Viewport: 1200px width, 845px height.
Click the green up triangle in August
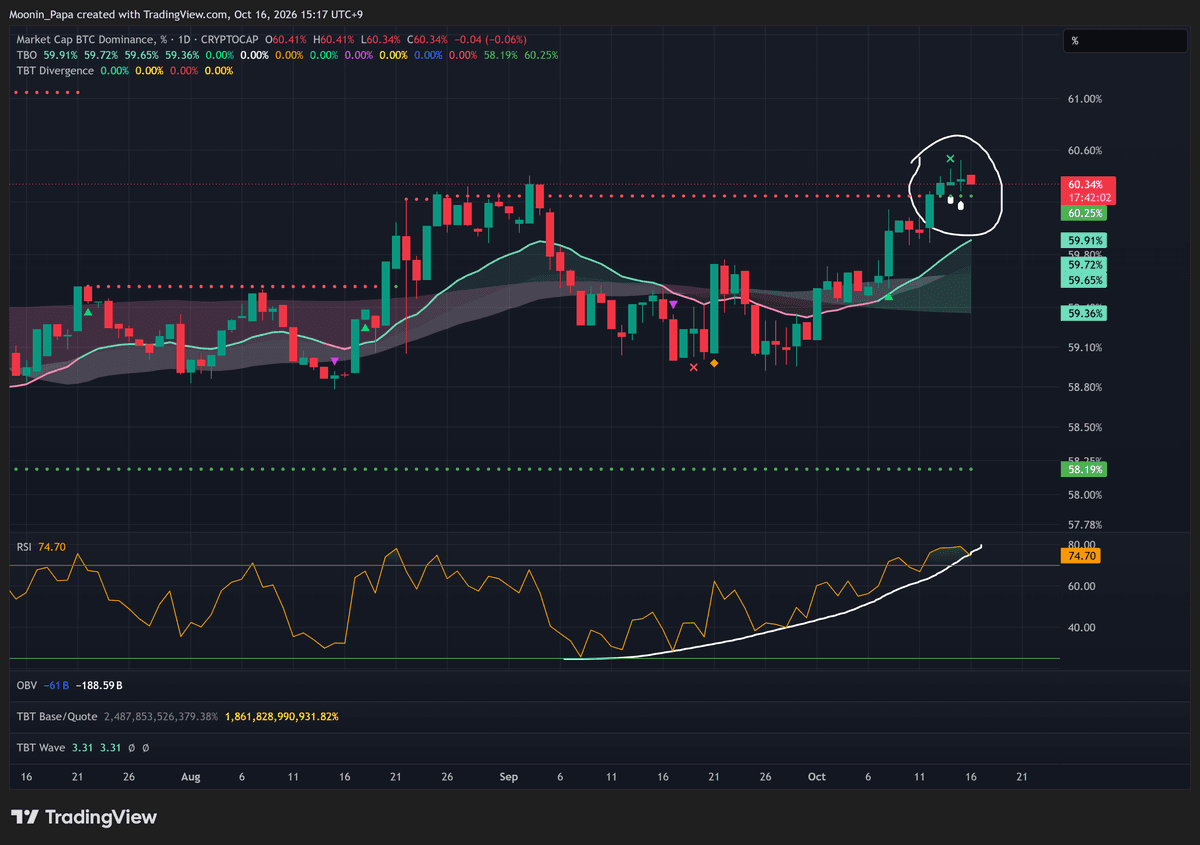coord(365,326)
